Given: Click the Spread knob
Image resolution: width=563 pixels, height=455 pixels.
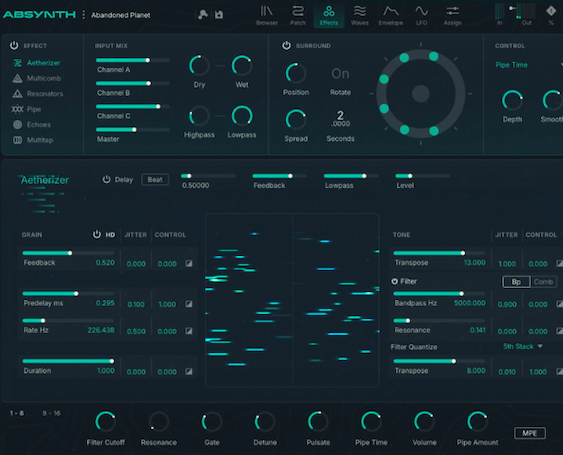Looking at the screenshot, I should click(296, 120).
